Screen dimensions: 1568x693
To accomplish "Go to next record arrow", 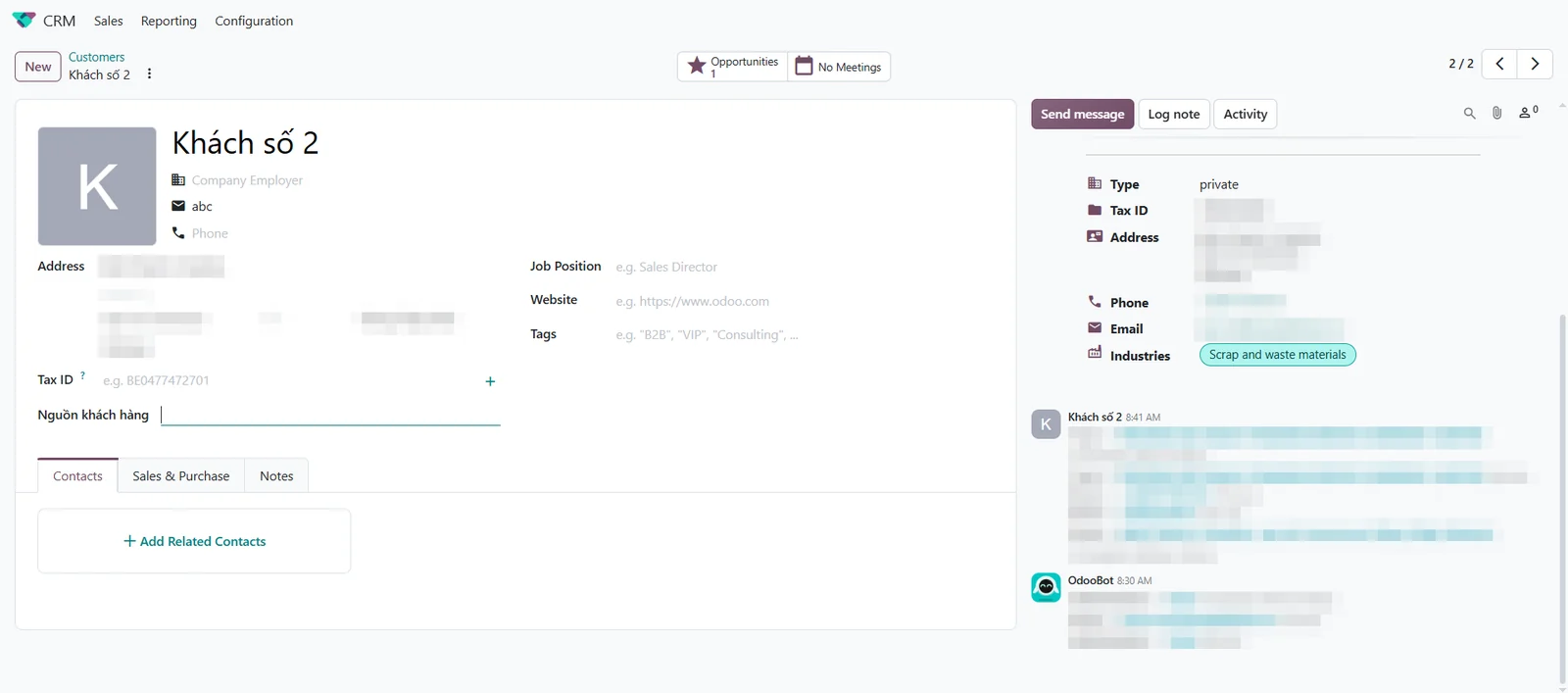I will tap(1535, 64).
